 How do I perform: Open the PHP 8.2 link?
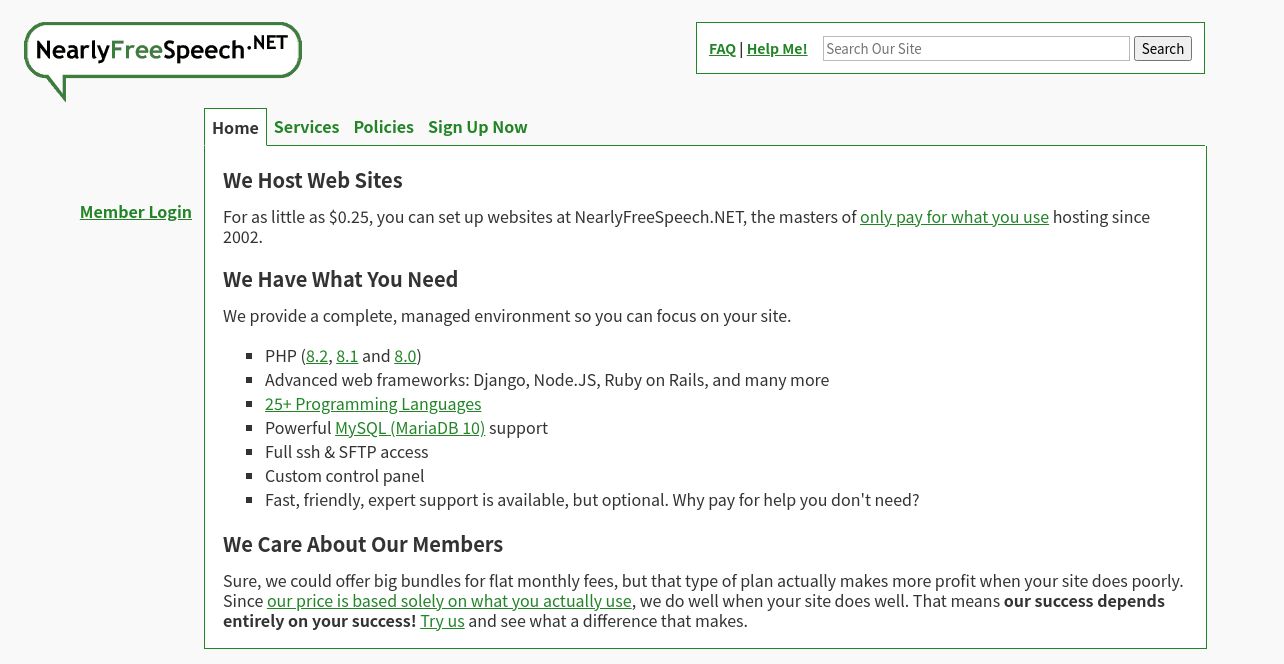click(x=317, y=356)
